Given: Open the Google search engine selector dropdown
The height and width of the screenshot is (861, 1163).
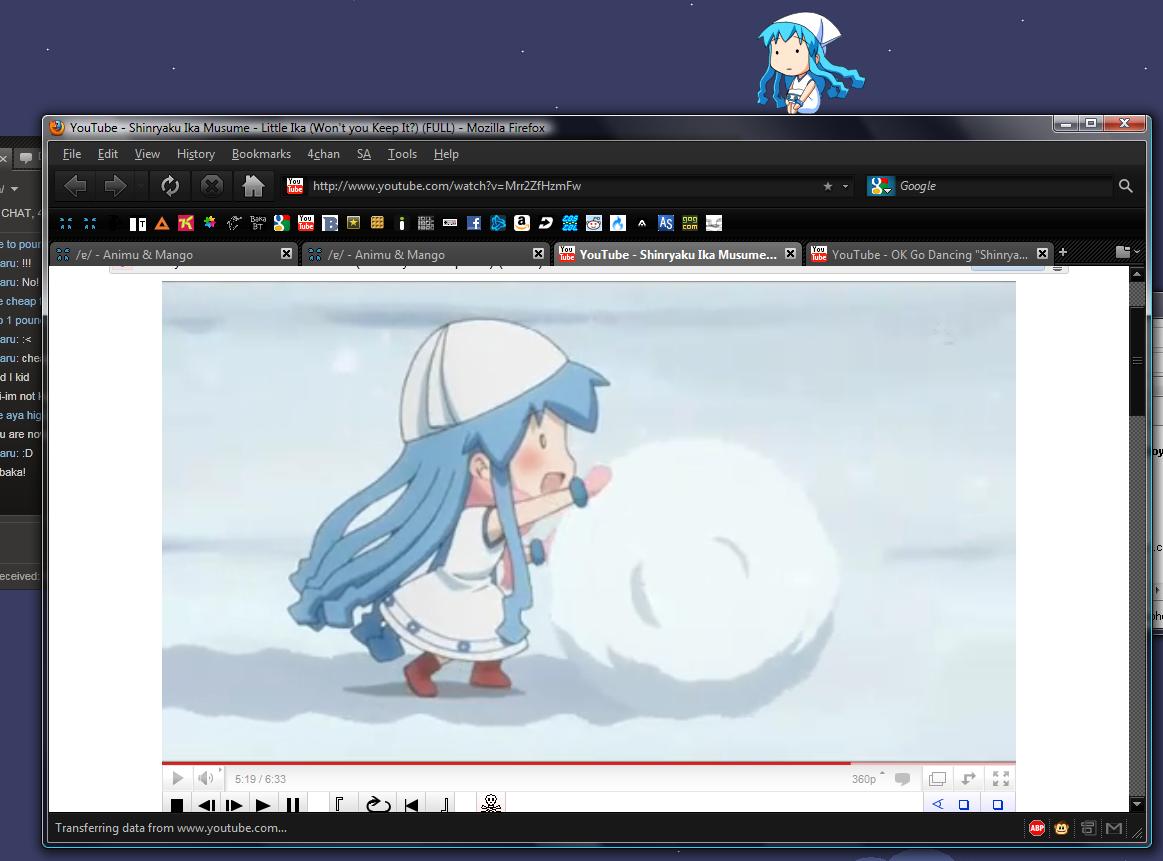Looking at the screenshot, I should point(880,186).
